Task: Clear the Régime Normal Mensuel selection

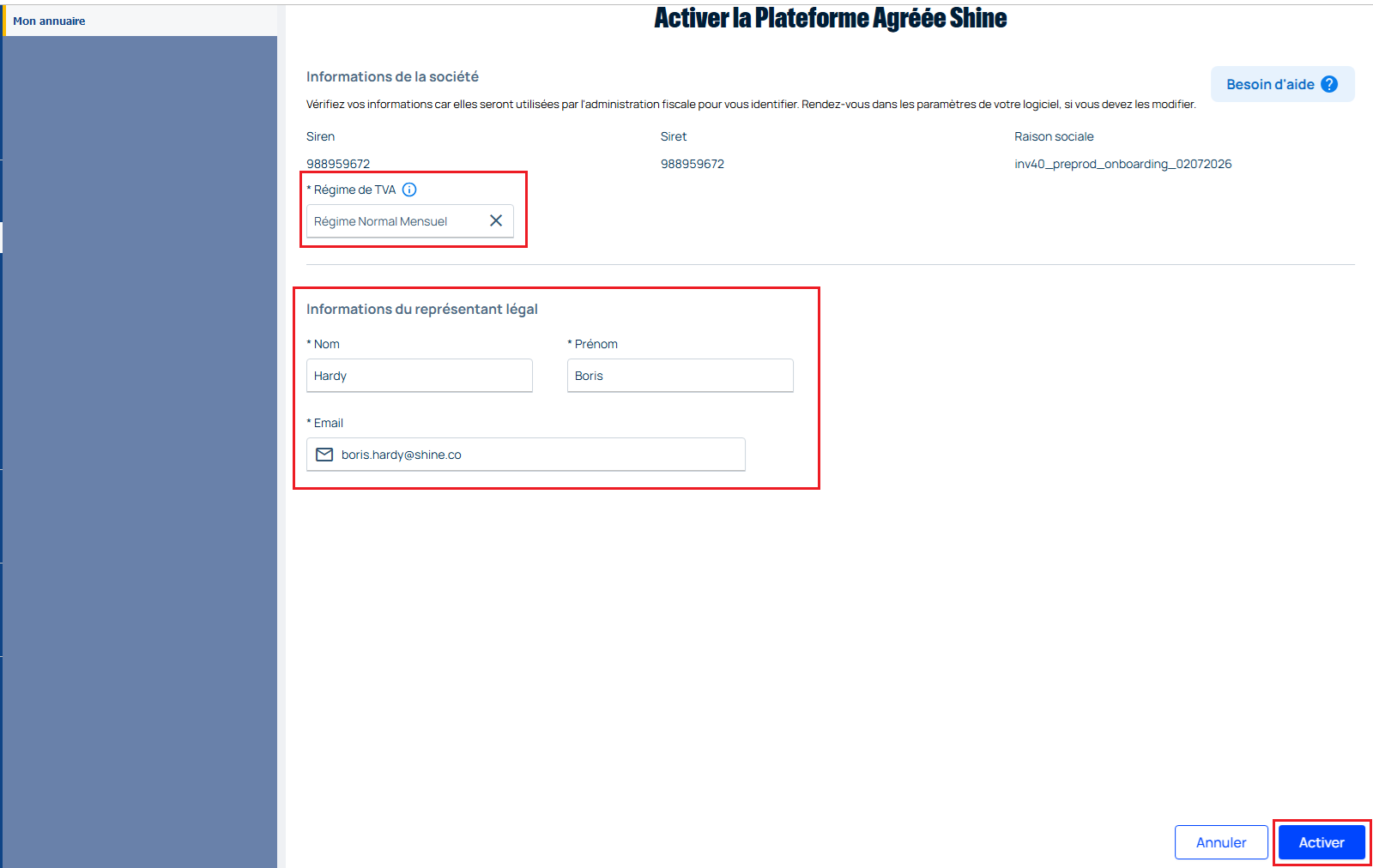Action: (x=496, y=220)
